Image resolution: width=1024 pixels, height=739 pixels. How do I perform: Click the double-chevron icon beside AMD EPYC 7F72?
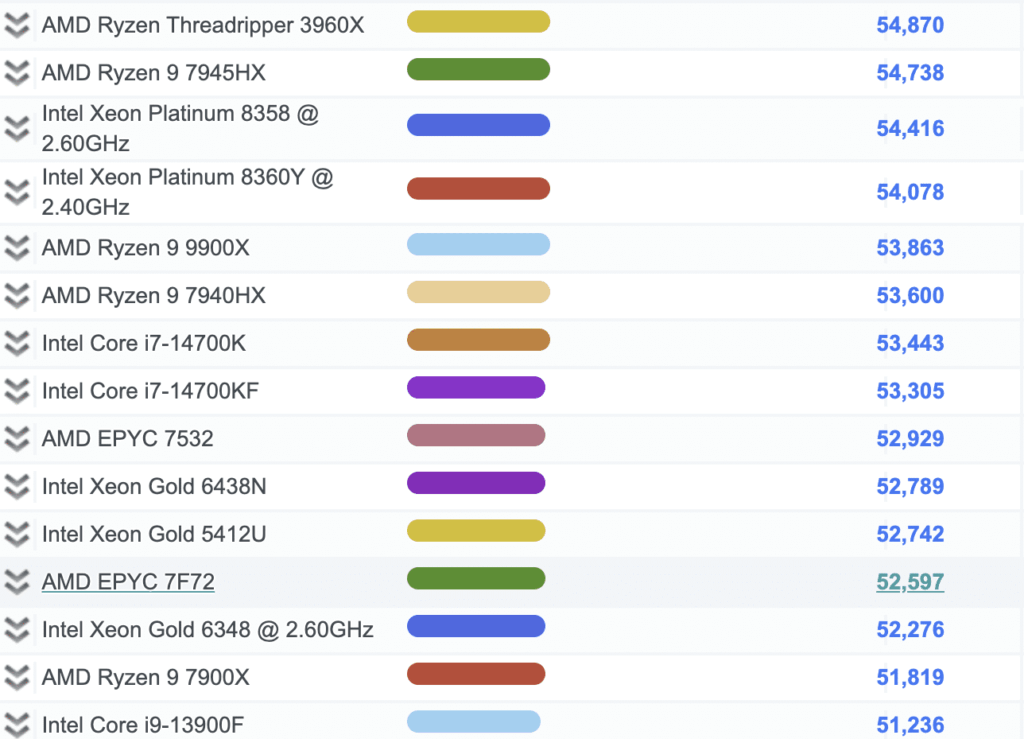point(17,581)
